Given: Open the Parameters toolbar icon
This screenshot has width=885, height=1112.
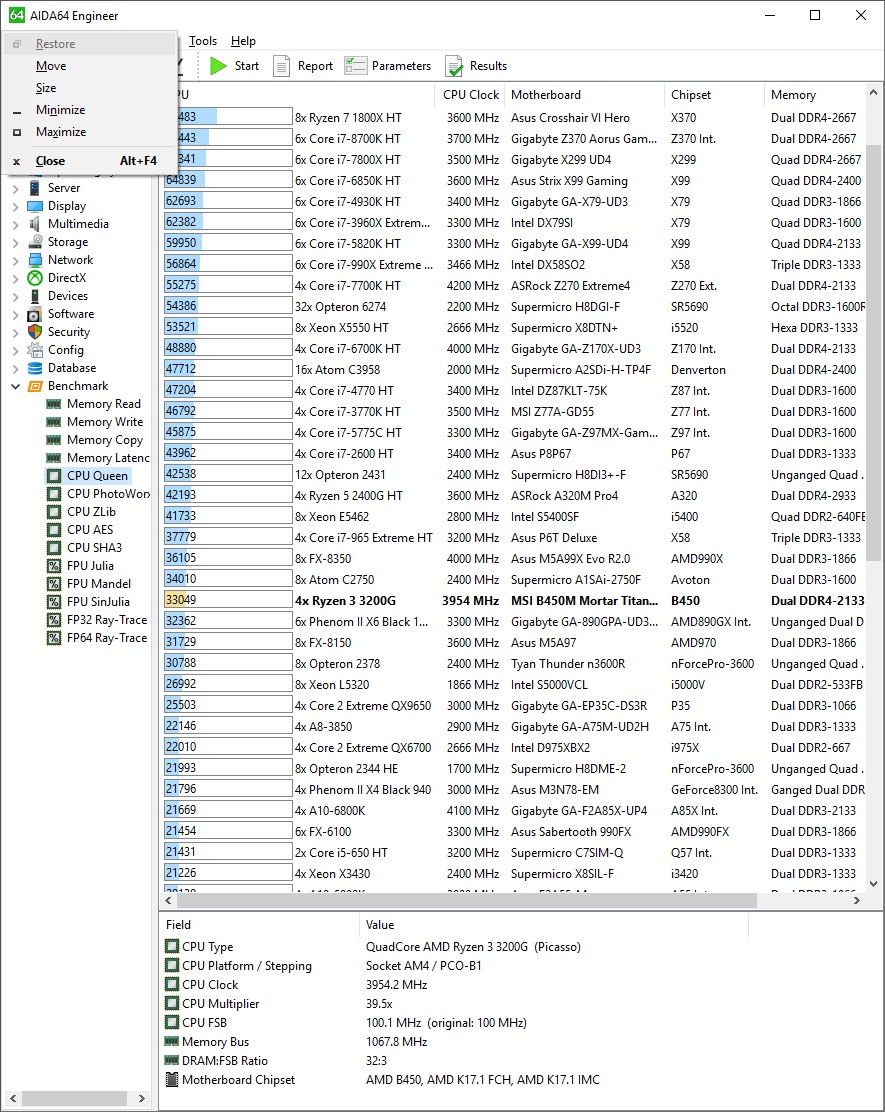Looking at the screenshot, I should tap(355, 66).
